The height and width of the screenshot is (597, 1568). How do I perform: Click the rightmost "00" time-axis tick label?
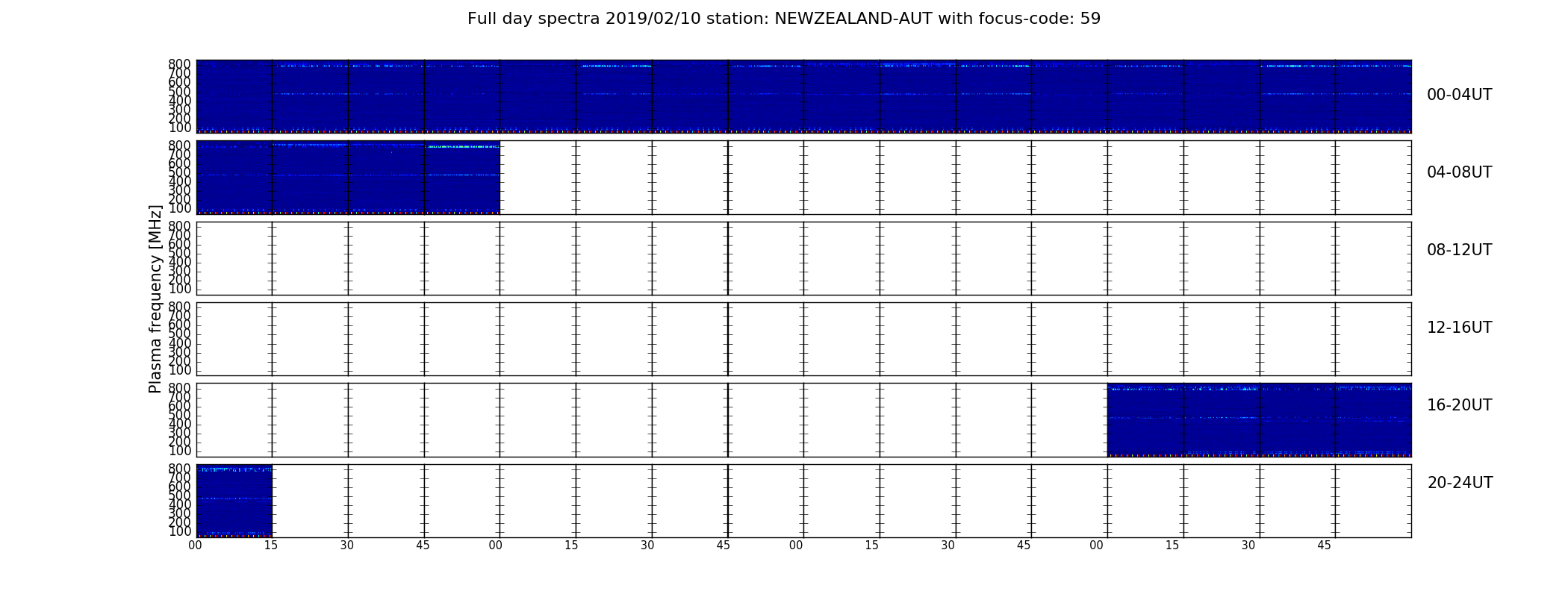click(1096, 546)
